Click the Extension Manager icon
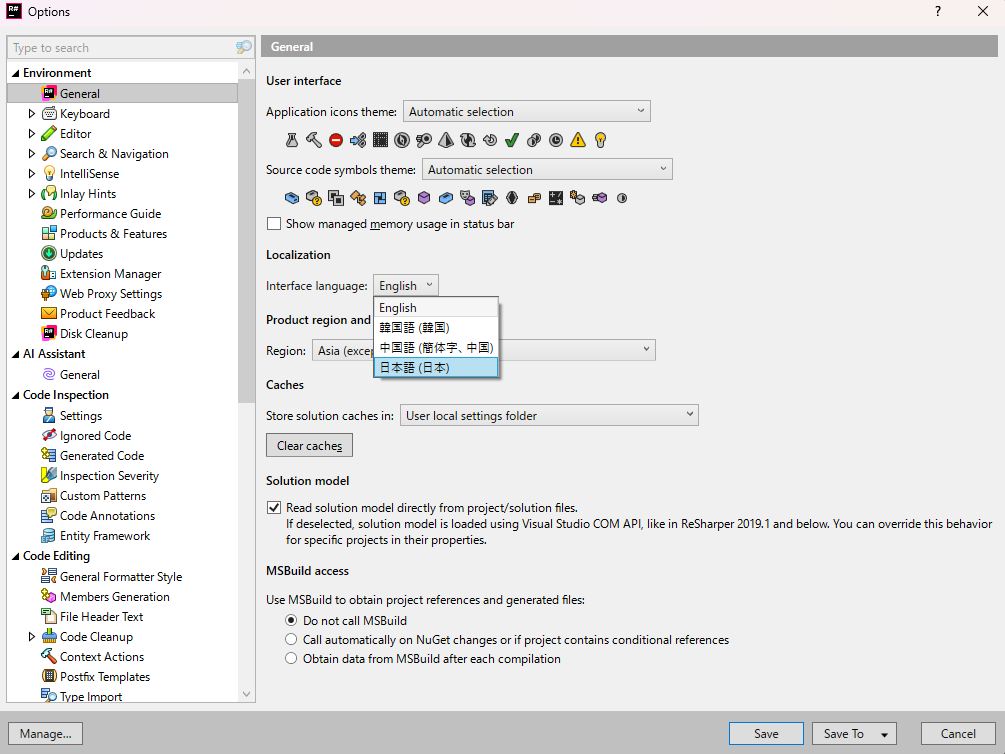Screen dimensions: 1005x754 pos(49,273)
